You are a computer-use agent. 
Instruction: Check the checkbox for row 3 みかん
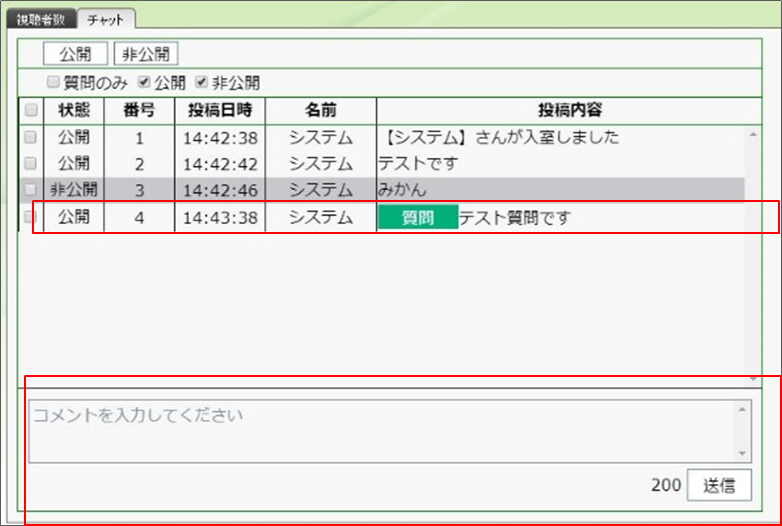(31, 189)
